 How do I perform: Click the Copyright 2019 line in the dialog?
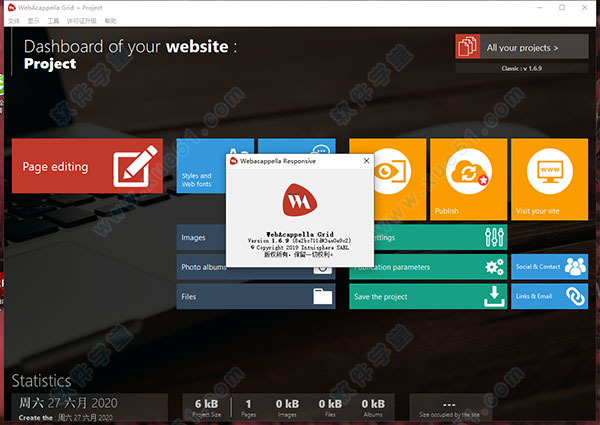pos(300,248)
